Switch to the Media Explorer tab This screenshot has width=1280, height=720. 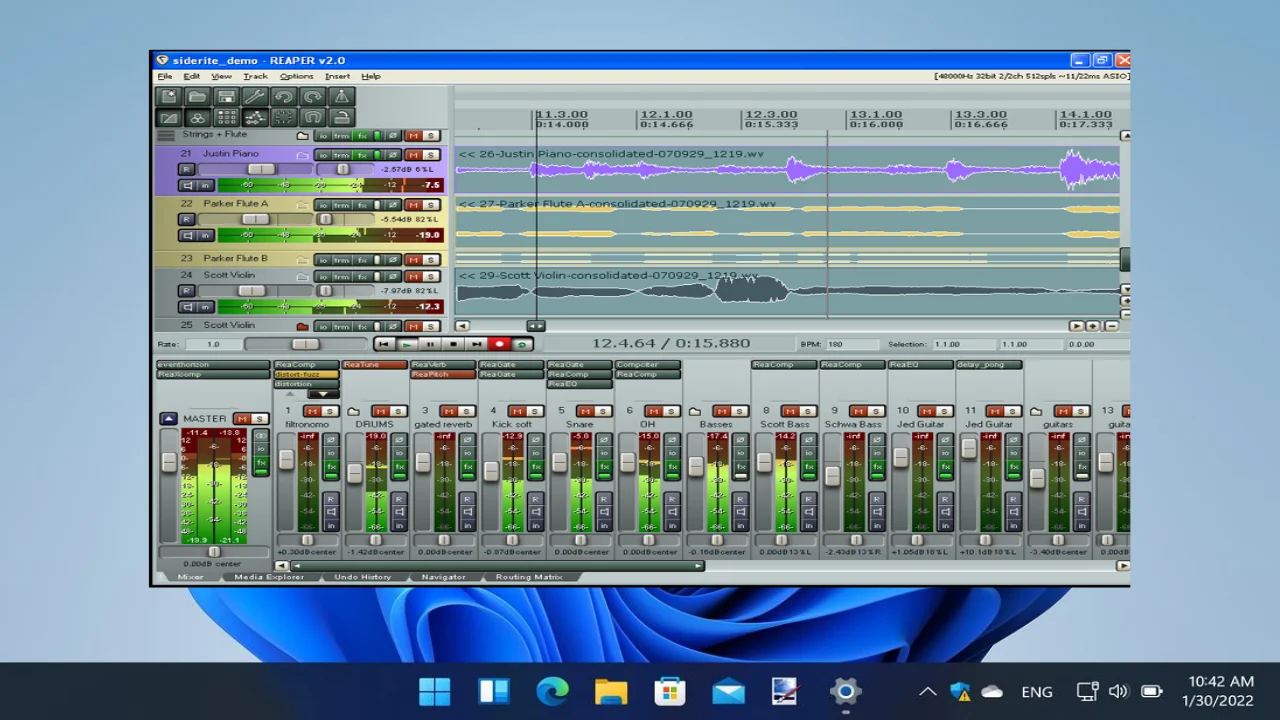pos(269,577)
